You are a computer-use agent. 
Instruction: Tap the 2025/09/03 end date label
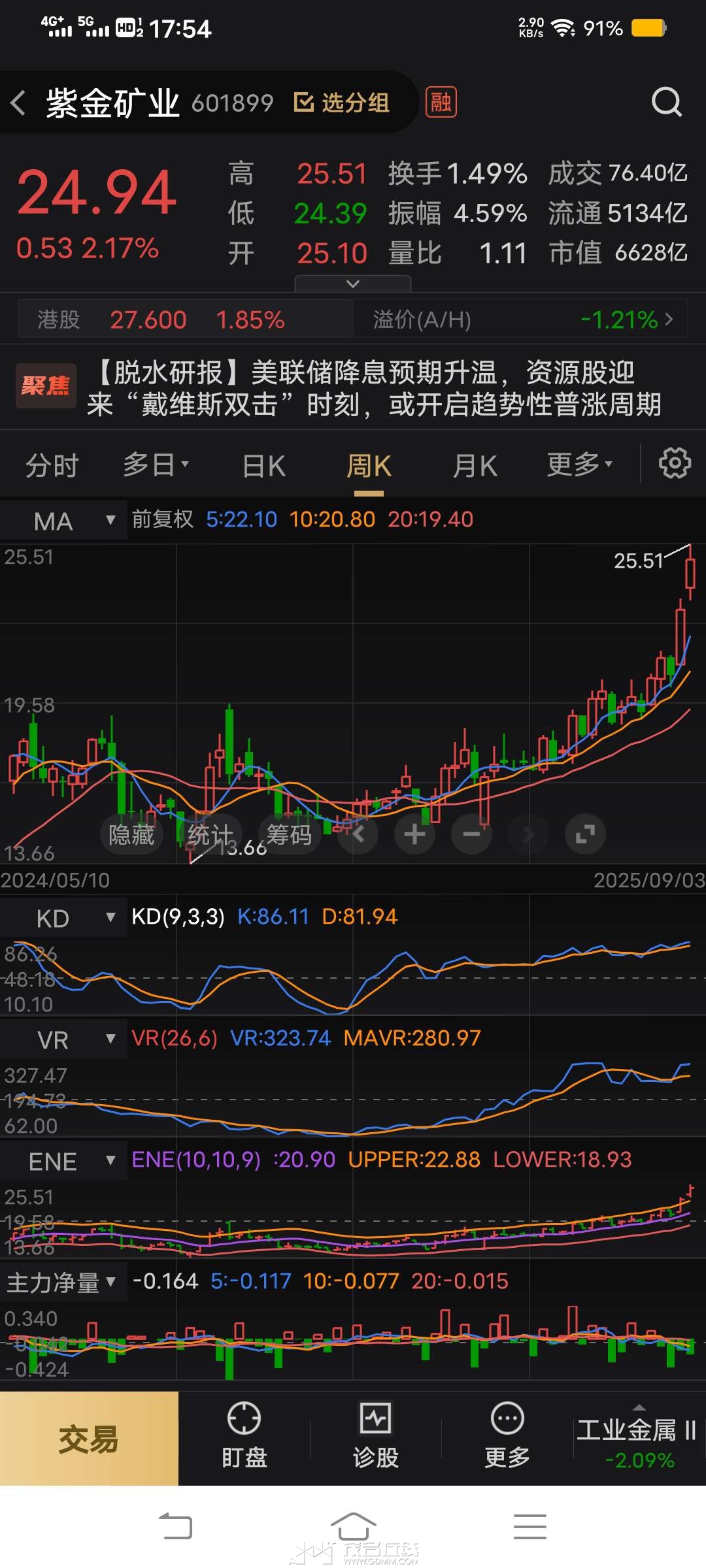(x=649, y=880)
